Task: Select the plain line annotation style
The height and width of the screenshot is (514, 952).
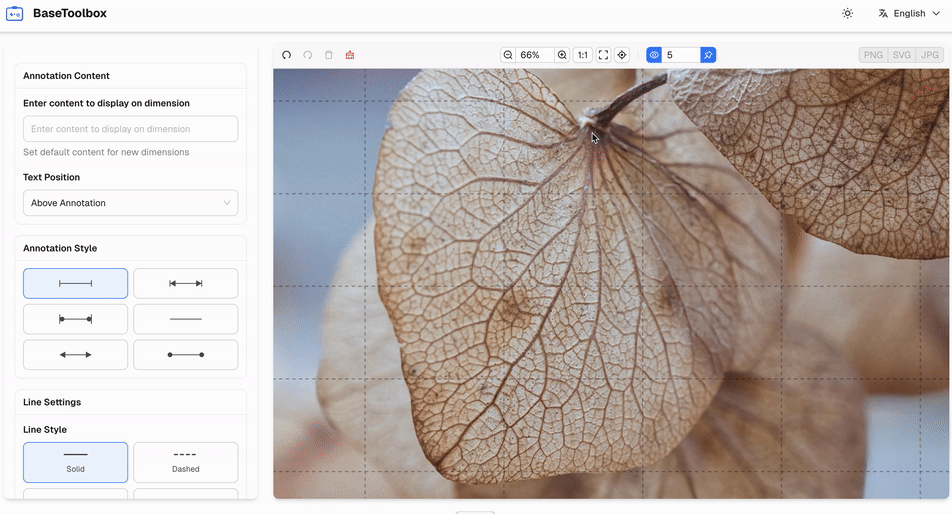Action: (186, 319)
